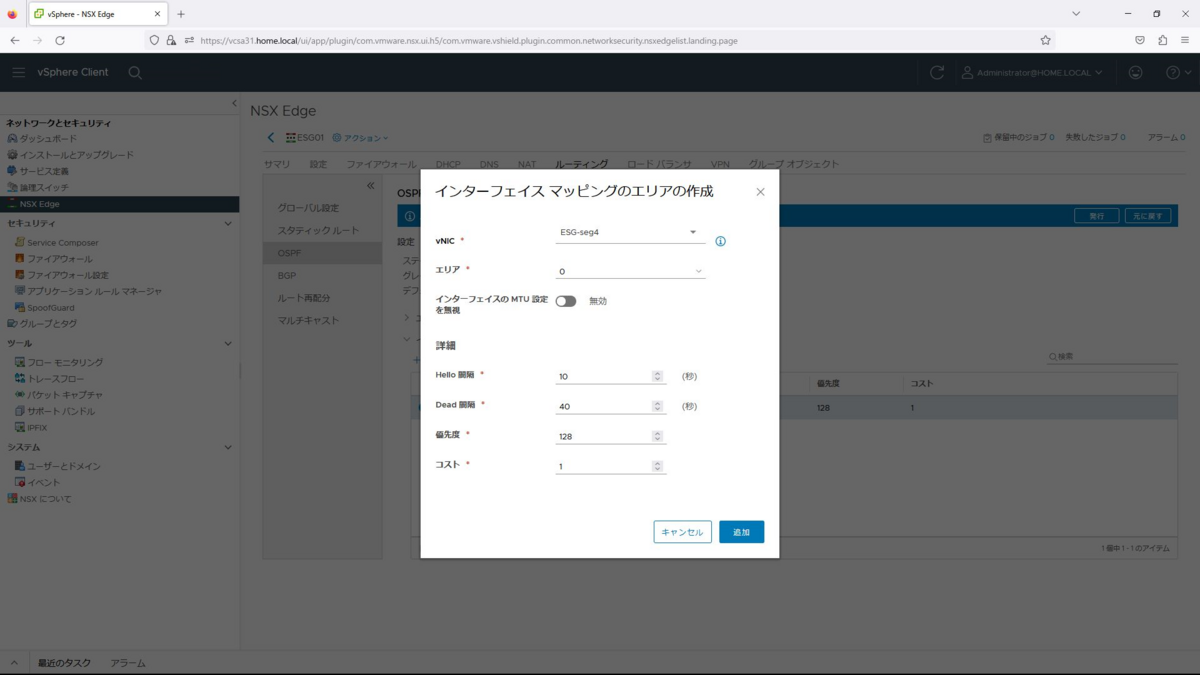Open ファイアウォール設定 in the sidebar
1200x675 pixels.
[67, 275]
